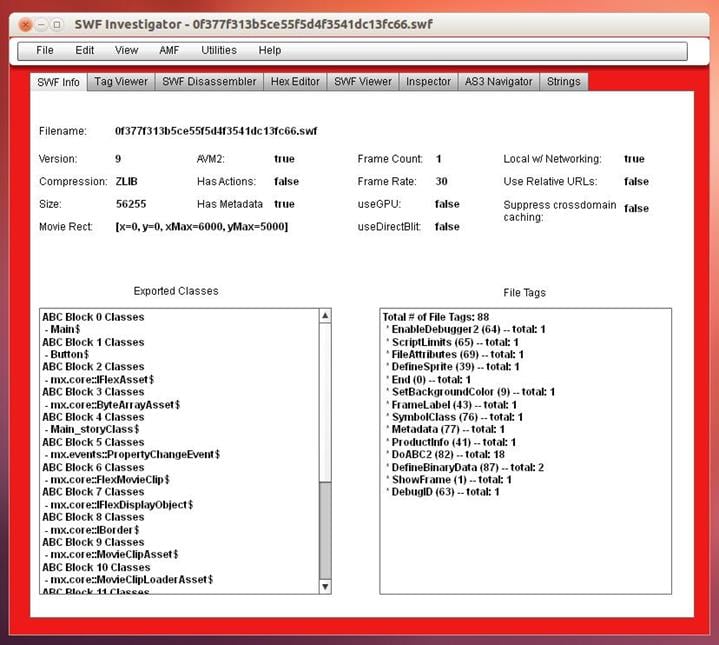Open the Edit menu
This screenshot has width=719, height=645.
point(85,50)
